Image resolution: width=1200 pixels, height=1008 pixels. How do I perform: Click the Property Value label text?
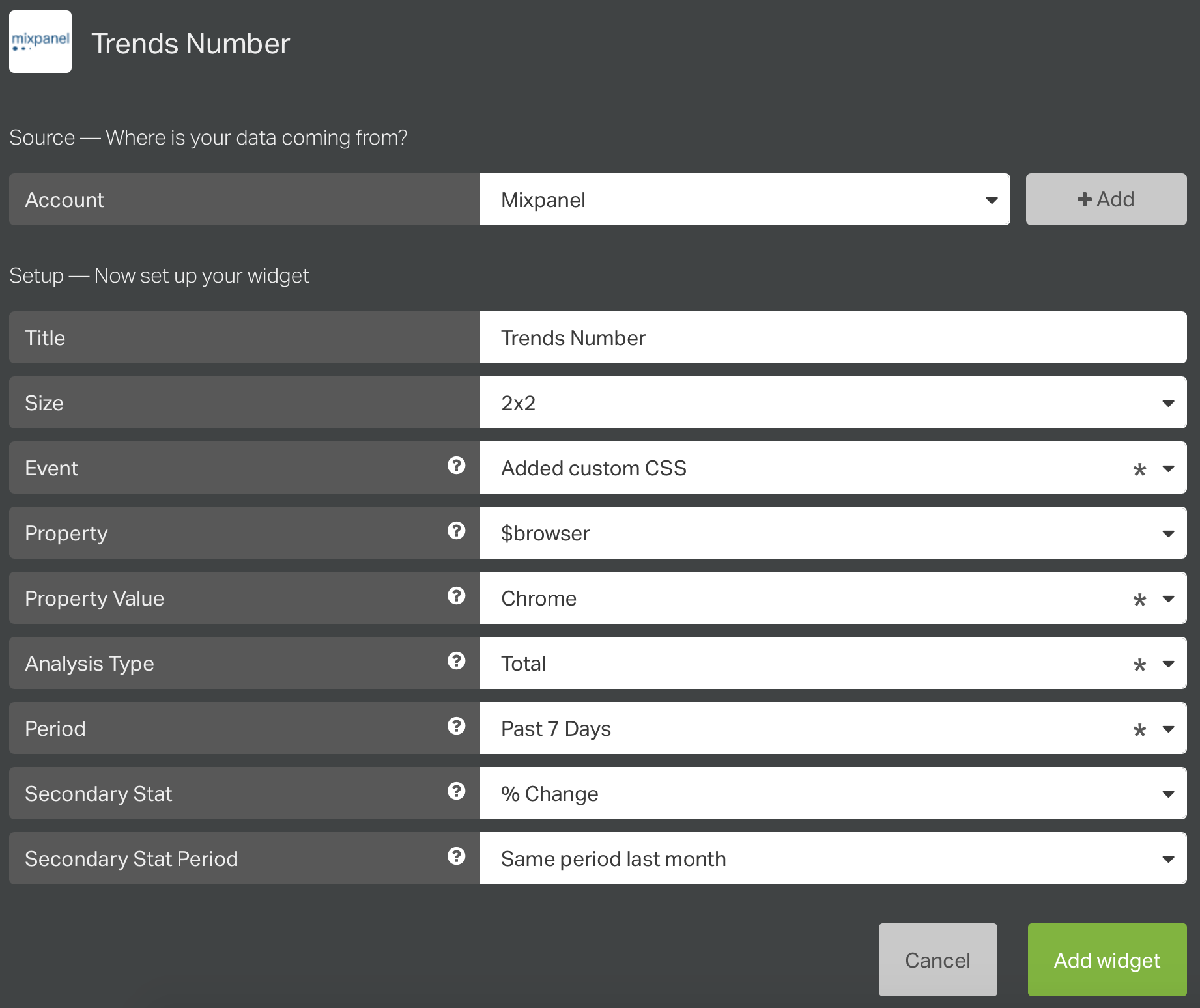click(94, 598)
